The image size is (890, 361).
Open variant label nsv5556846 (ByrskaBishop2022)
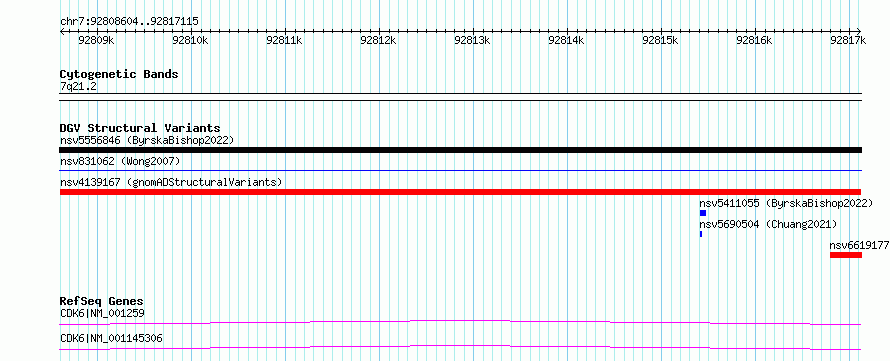(x=147, y=140)
